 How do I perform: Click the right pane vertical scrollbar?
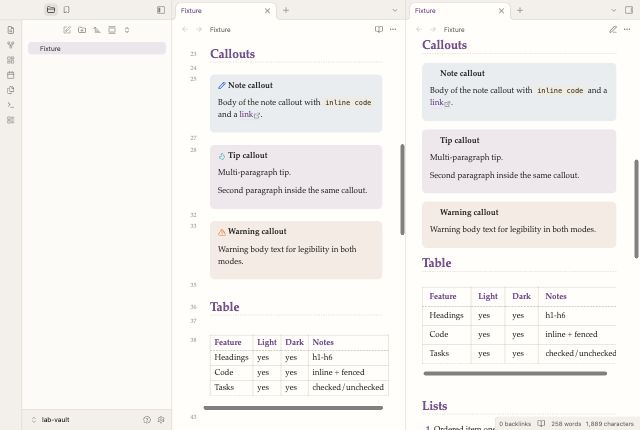pos(636,209)
